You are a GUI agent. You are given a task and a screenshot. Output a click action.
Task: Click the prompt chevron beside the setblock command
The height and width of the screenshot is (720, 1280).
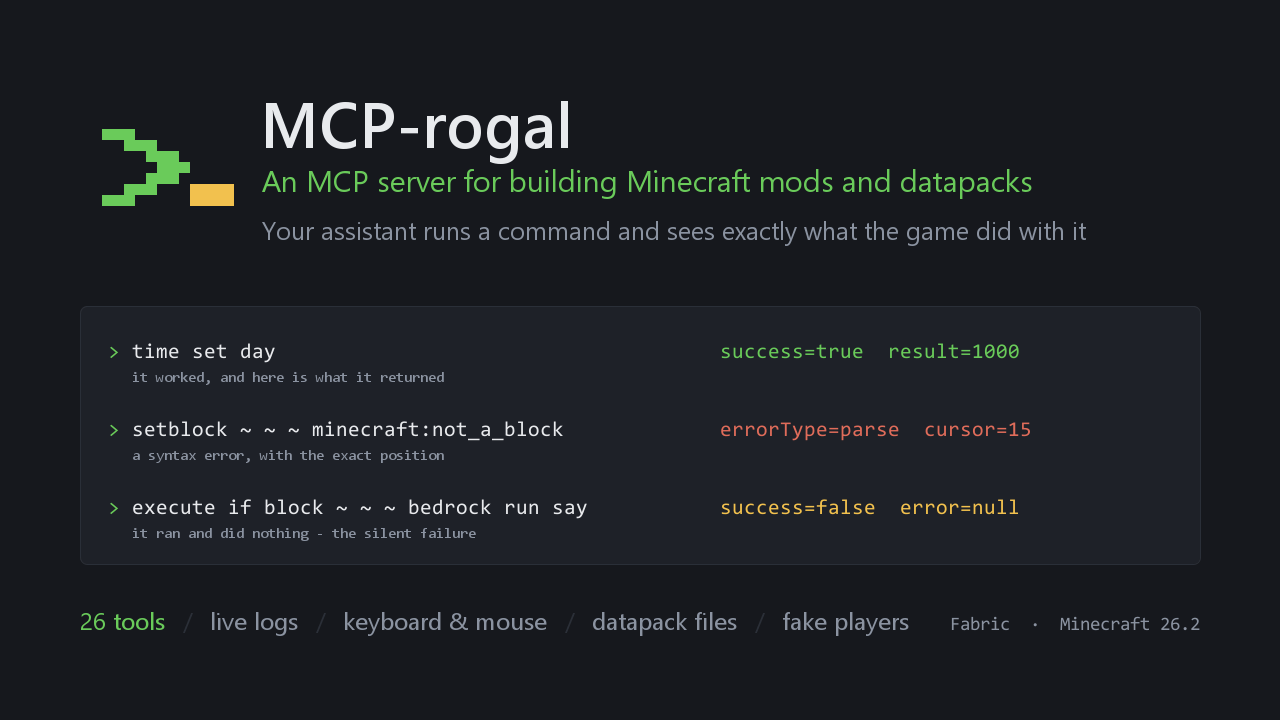[114, 430]
